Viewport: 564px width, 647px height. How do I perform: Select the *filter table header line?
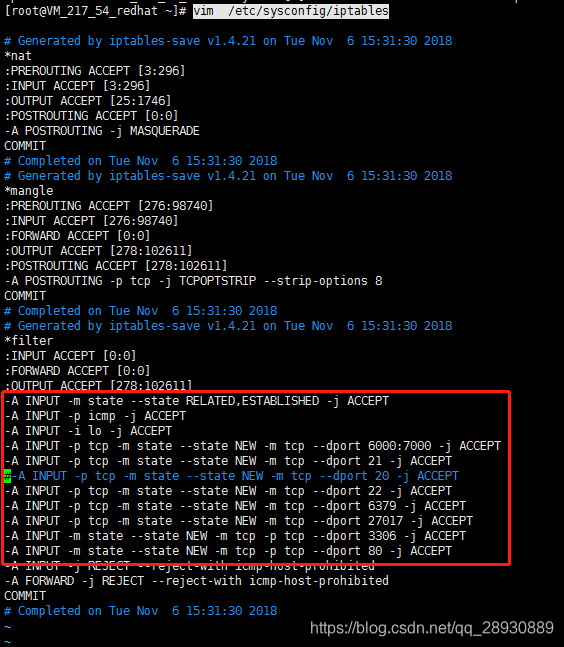[28, 341]
